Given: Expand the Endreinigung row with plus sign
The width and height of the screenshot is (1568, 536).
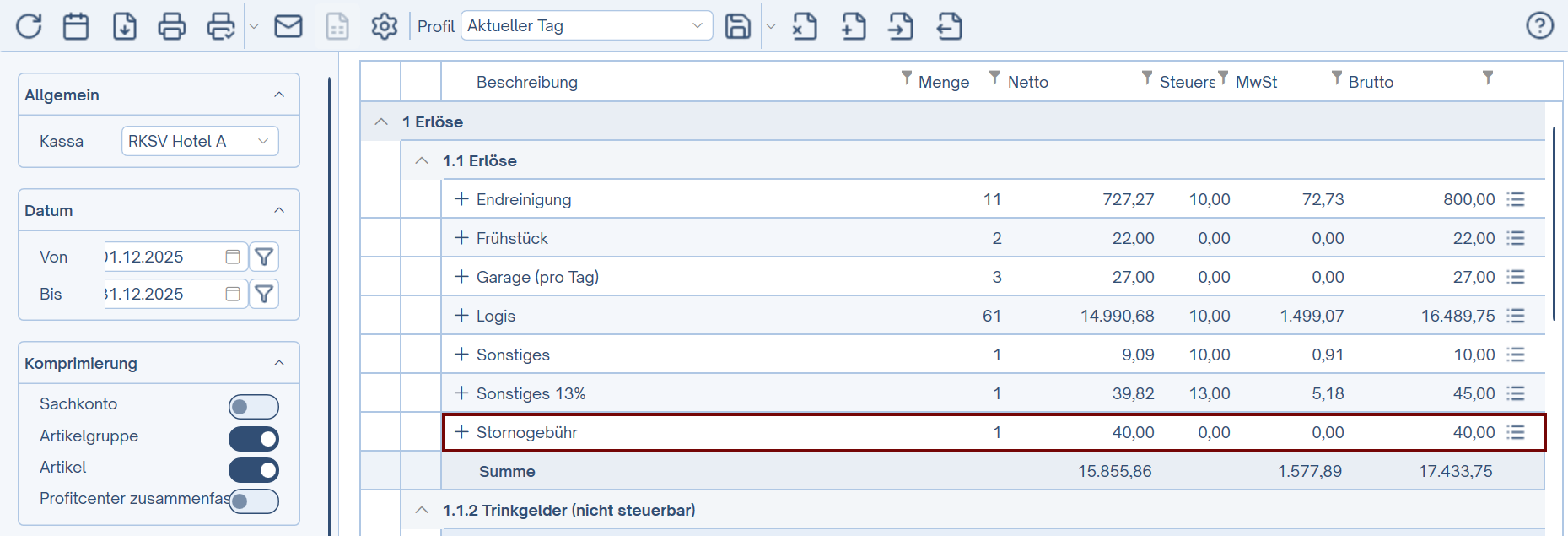Looking at the screenshot, I should [461, 199].
